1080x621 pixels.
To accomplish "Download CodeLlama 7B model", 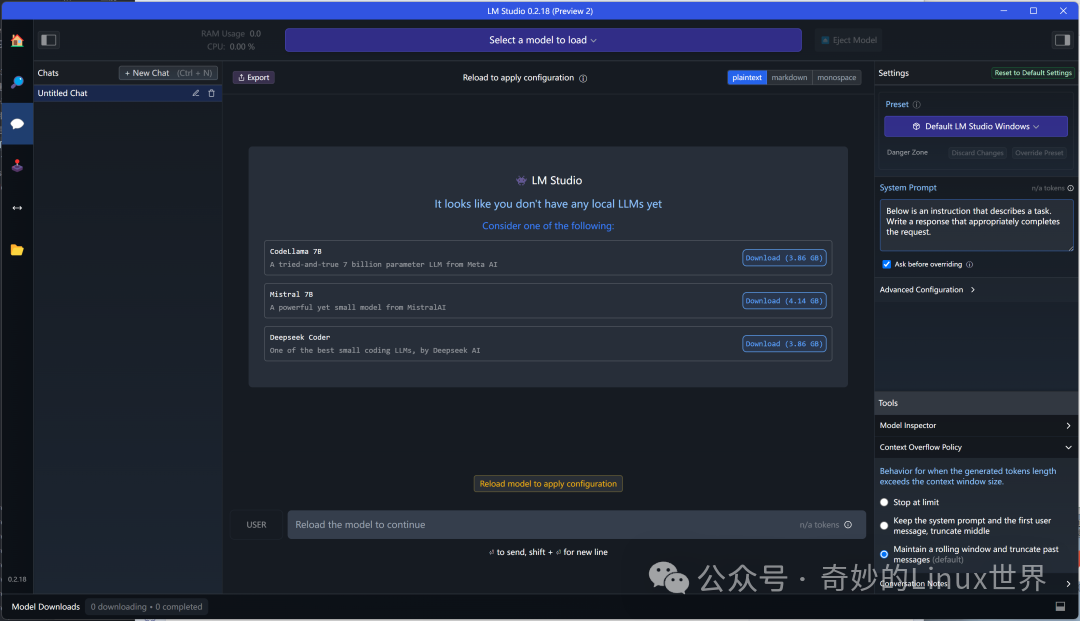I will pyautogui.click(x=784, y=258).
